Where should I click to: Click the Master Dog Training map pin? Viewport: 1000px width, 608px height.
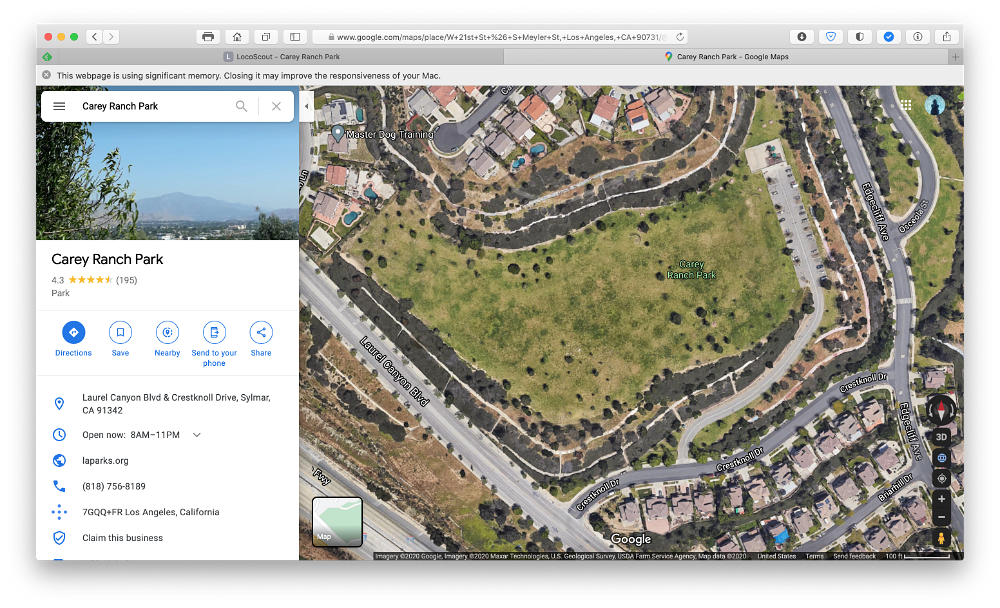coord(338,133)
